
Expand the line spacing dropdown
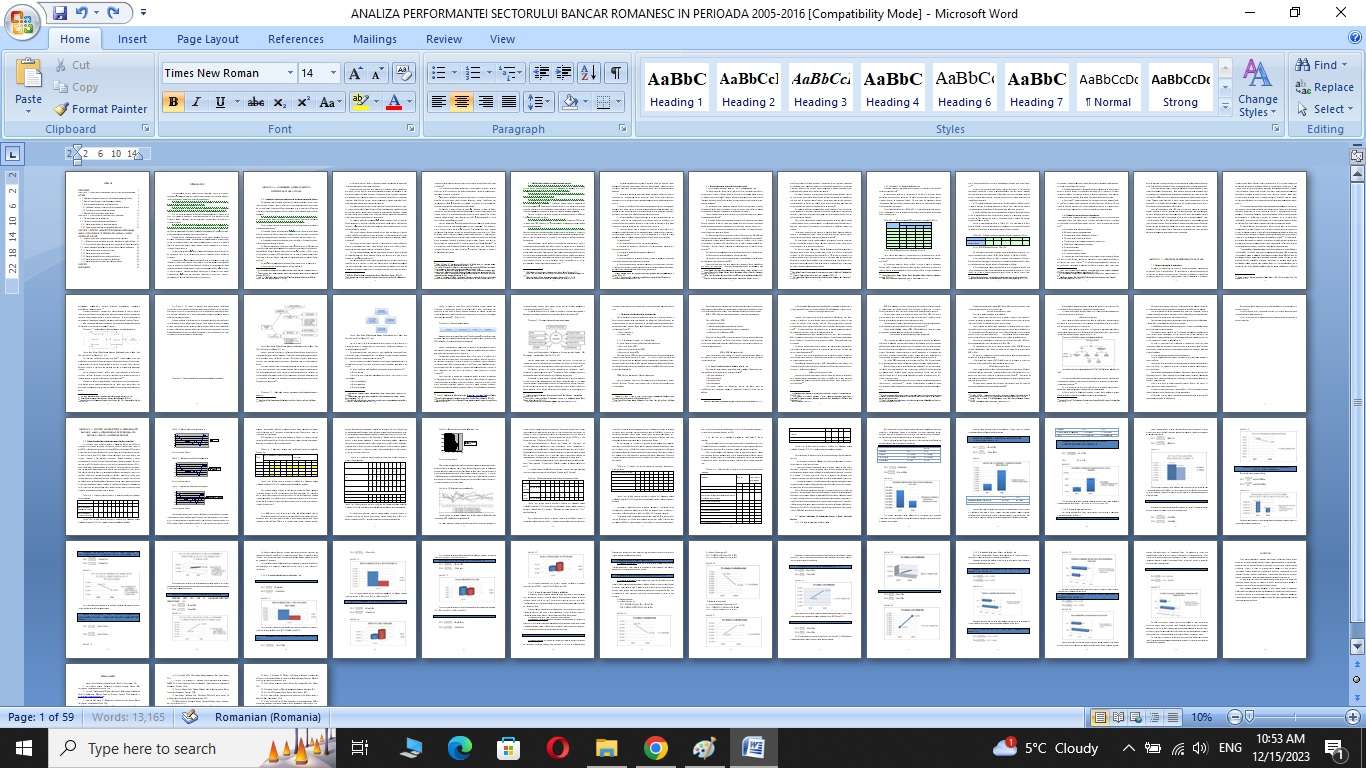[x=549, y=102]
